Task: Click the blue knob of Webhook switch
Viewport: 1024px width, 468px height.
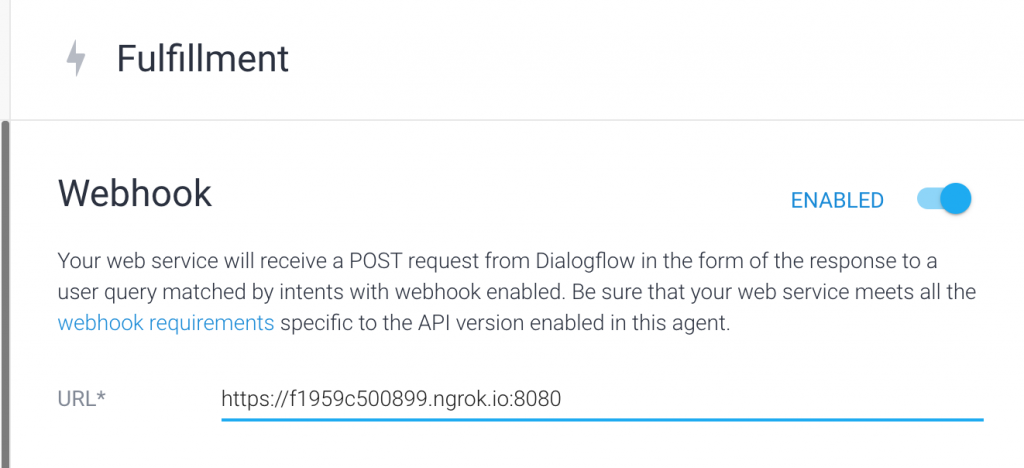Action: click(956, 199)
